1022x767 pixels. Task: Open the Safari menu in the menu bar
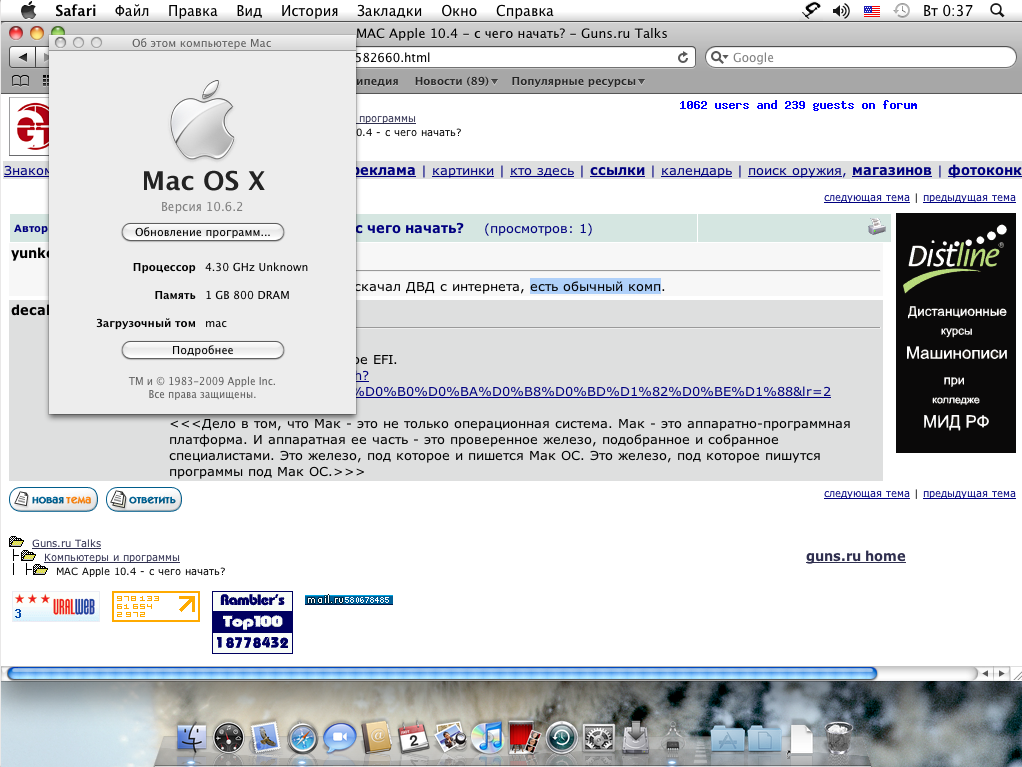75,11
